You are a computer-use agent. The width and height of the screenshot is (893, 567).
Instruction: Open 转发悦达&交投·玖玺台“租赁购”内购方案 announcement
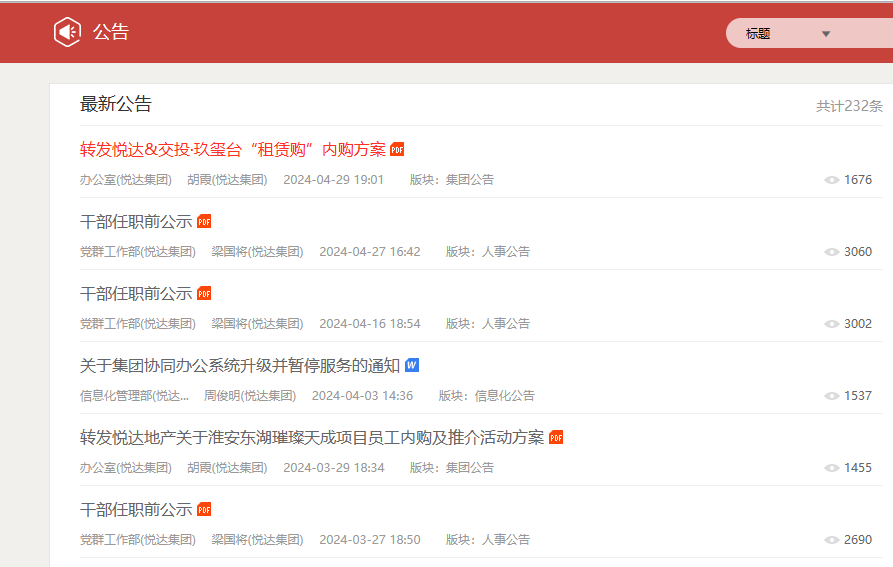232,149
